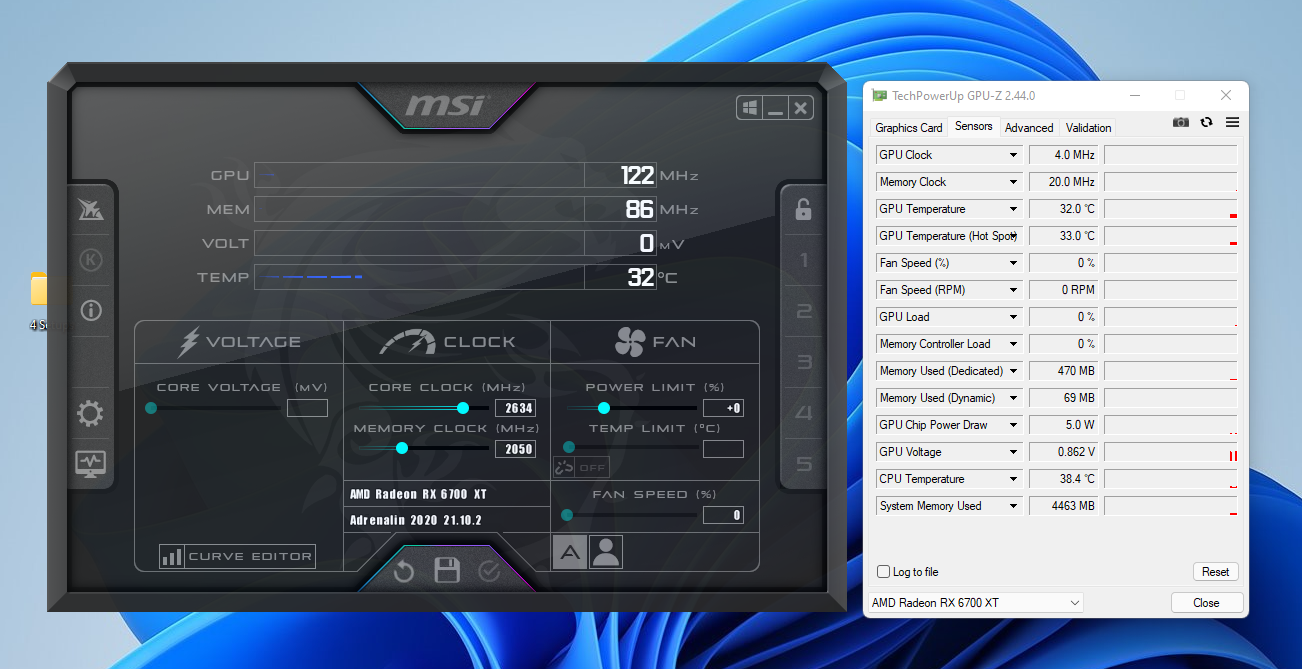The image size is (1302, 669).
Task: Expand the CPU Temperature sensor dropdown
Action: [x=1013, y=479]
